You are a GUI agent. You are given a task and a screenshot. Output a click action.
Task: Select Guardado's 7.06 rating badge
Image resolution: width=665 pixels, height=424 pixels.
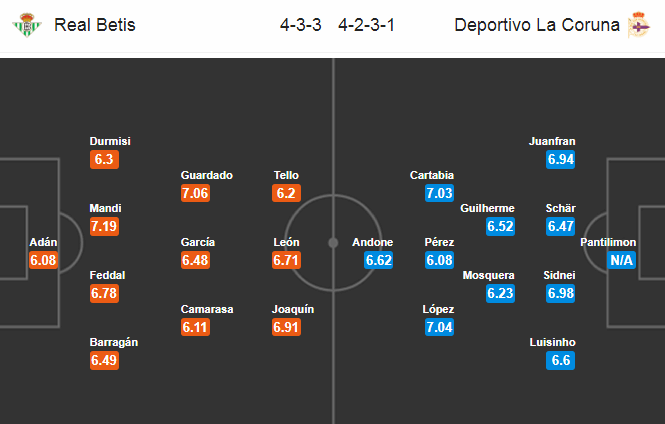coord(195,193)
